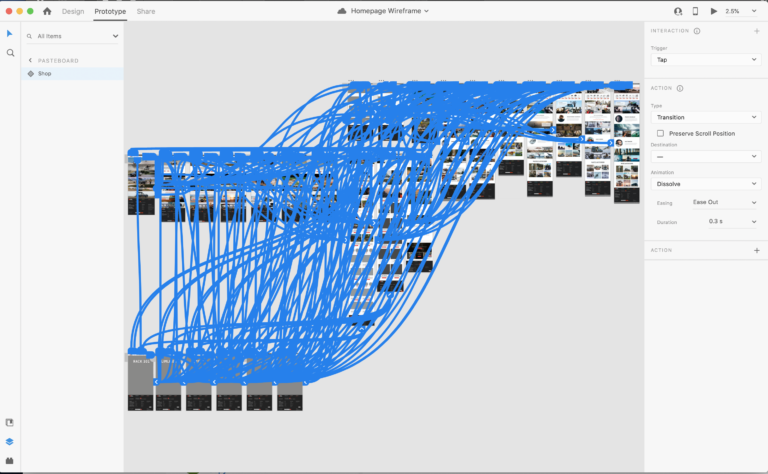768x474 pixels.
Task: Go to the Home screen icon
Action: click(47, 11)
